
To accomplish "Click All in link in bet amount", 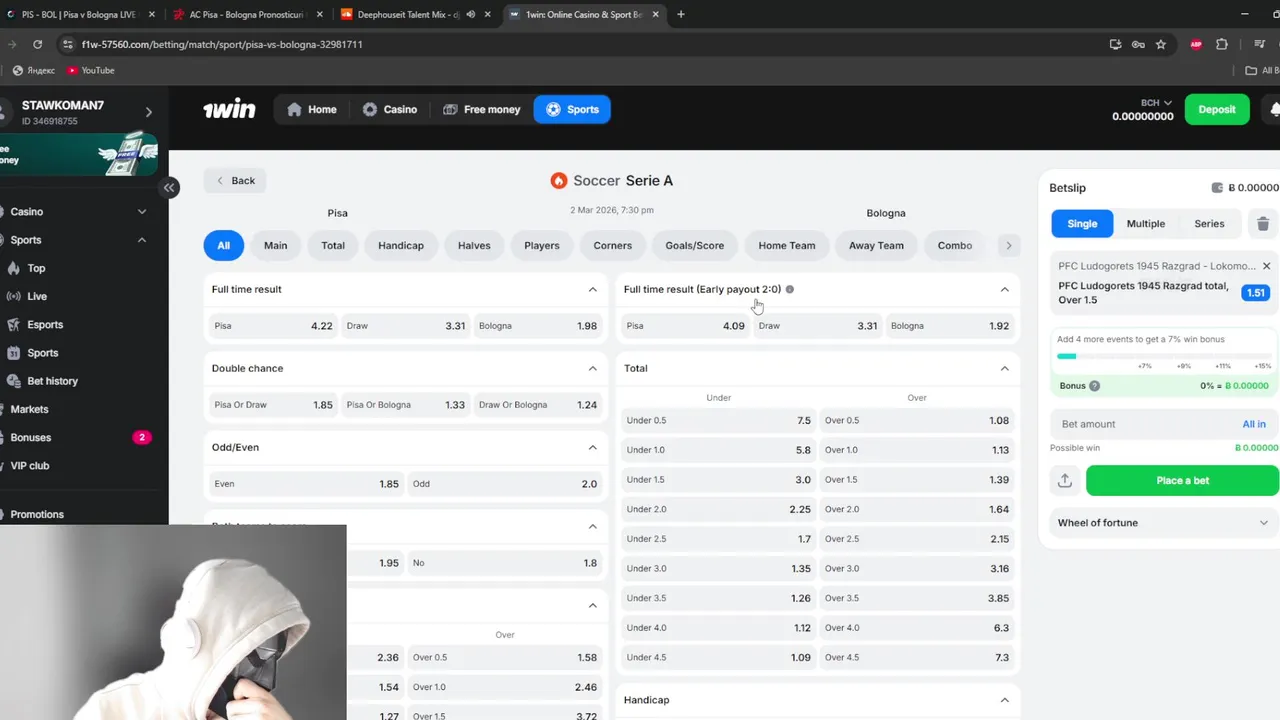I will click(1254, 424).
